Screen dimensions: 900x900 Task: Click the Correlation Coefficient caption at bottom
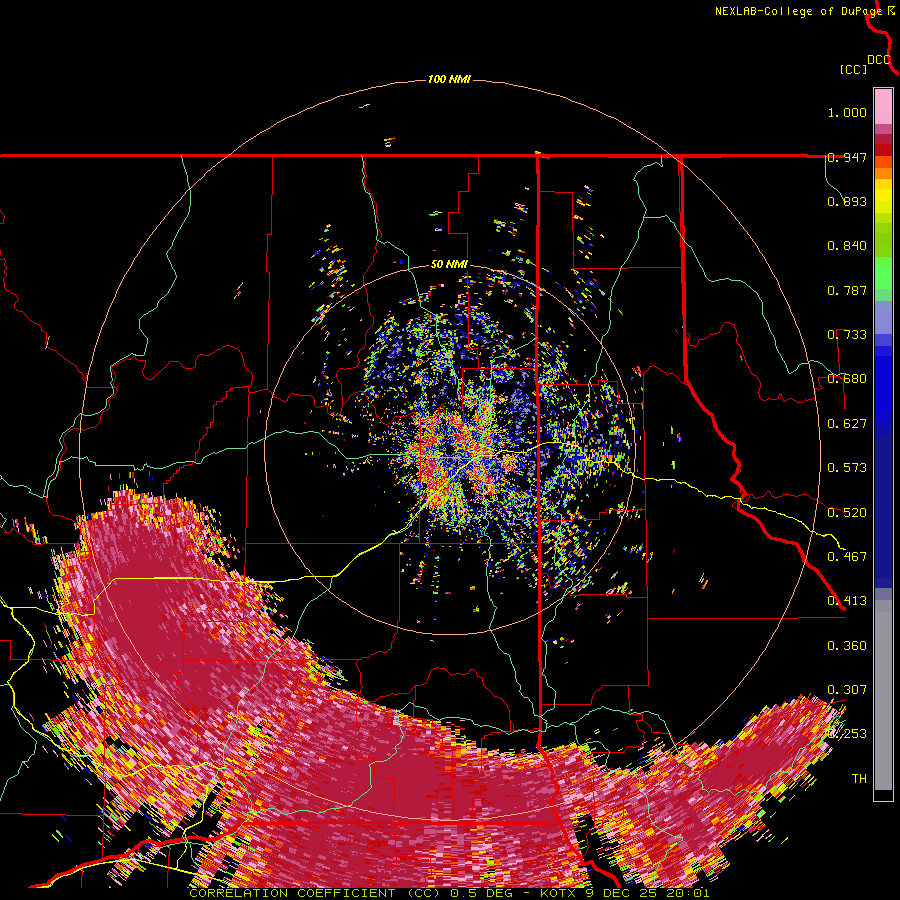click(x=449, y=893)
